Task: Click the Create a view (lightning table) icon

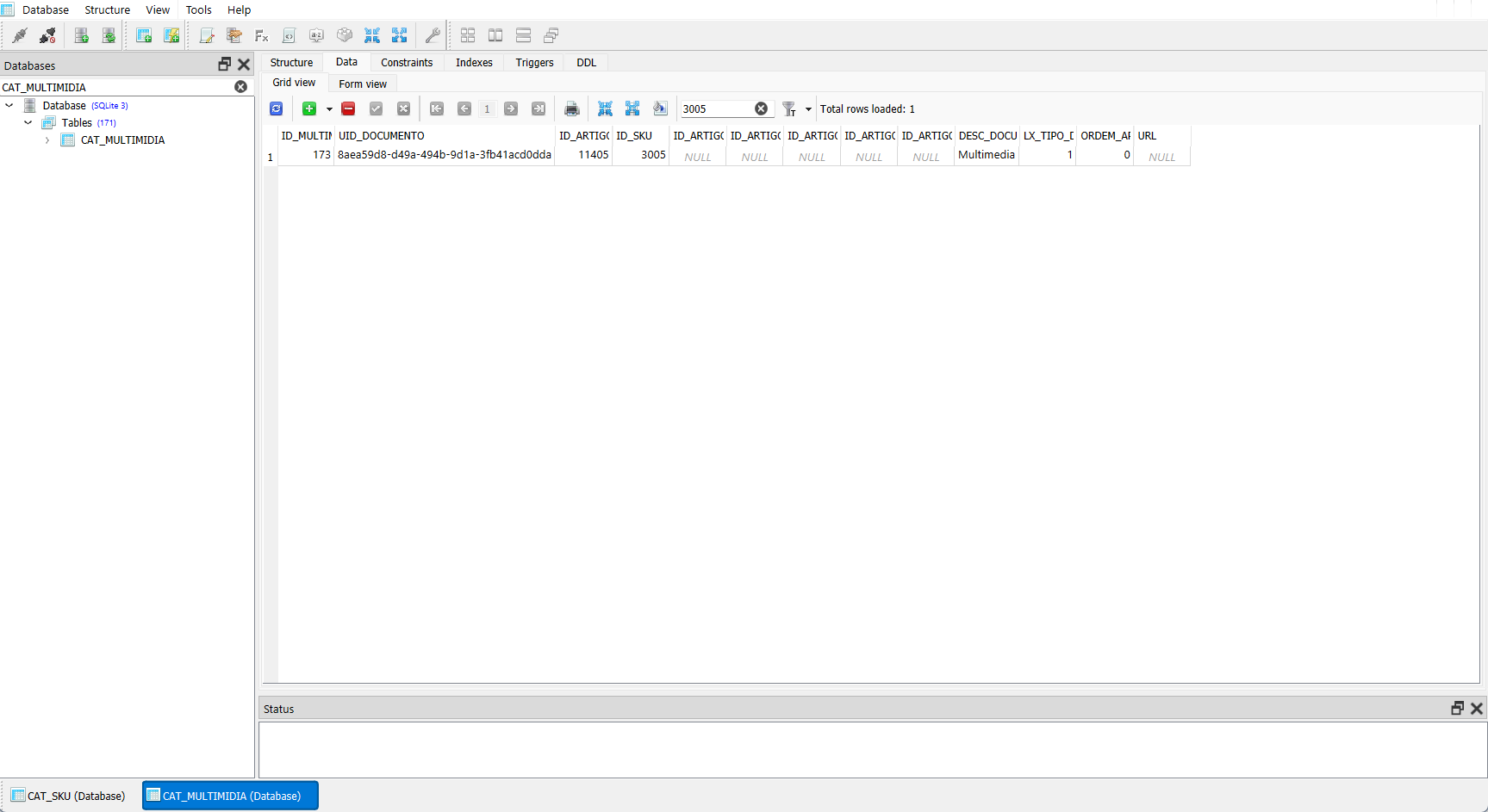Action: (171, 35)
